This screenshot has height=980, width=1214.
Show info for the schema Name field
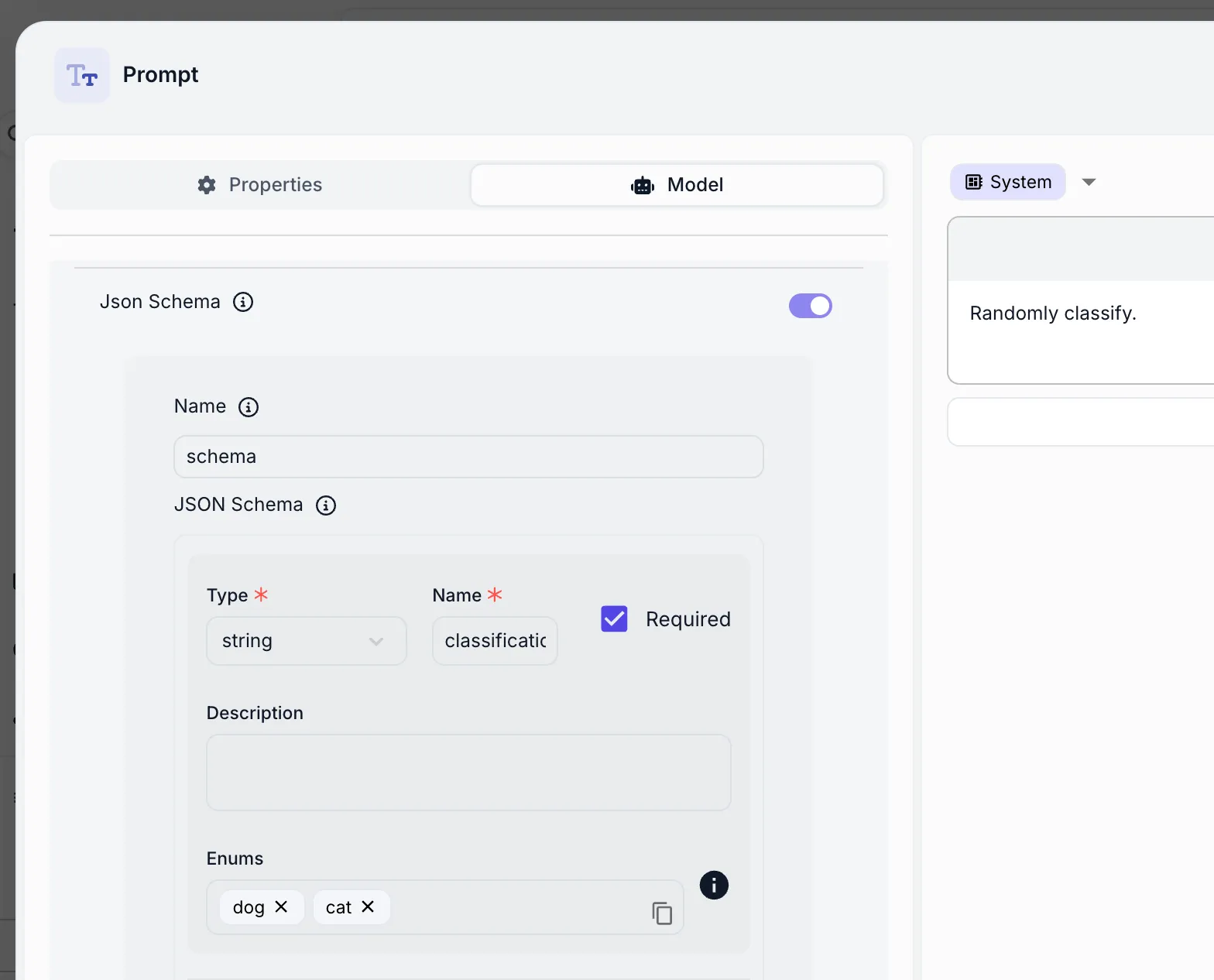pyautogui.click(x=249, y=407)
